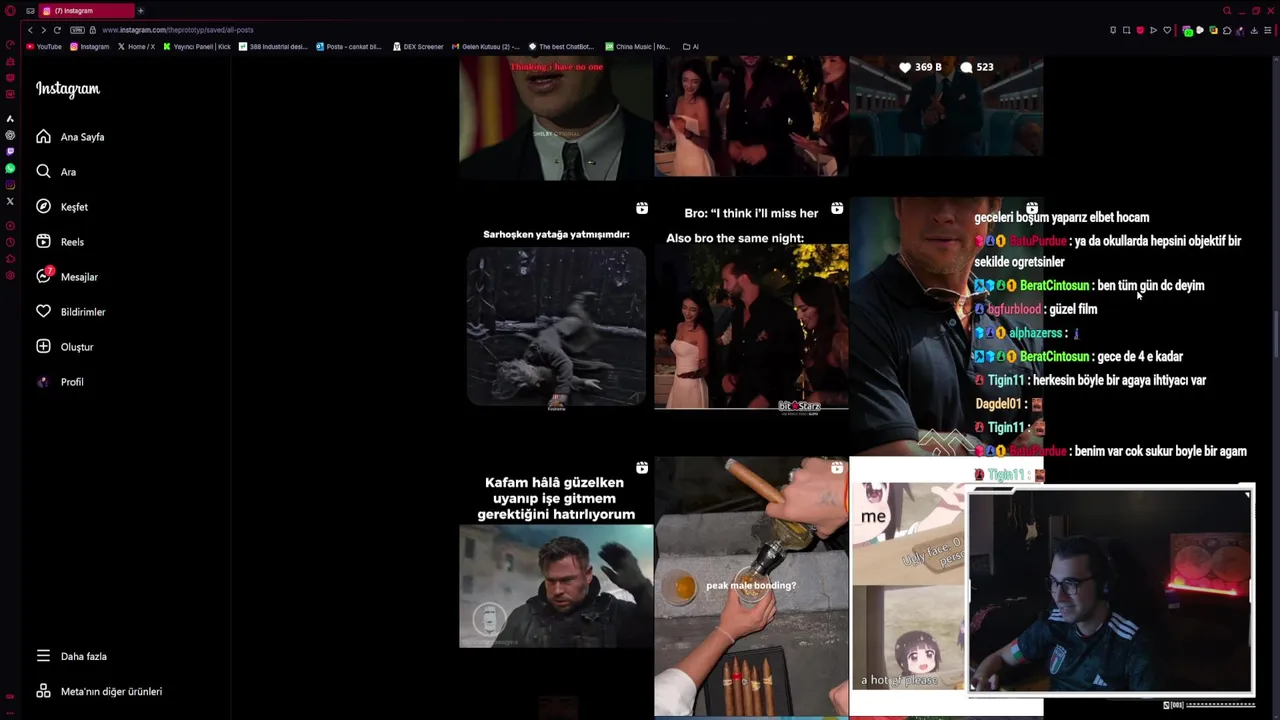Open 'Sarhoşken yatağa yatmışımdır' saved reel

coord(556,325)
